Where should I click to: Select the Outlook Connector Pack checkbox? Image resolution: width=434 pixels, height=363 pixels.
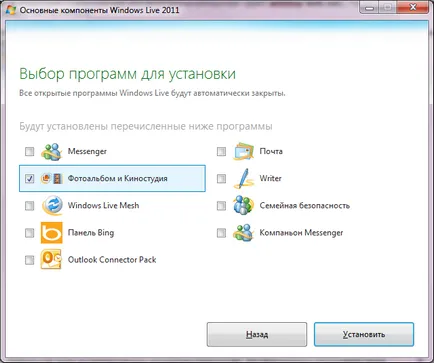click(30, 260)
